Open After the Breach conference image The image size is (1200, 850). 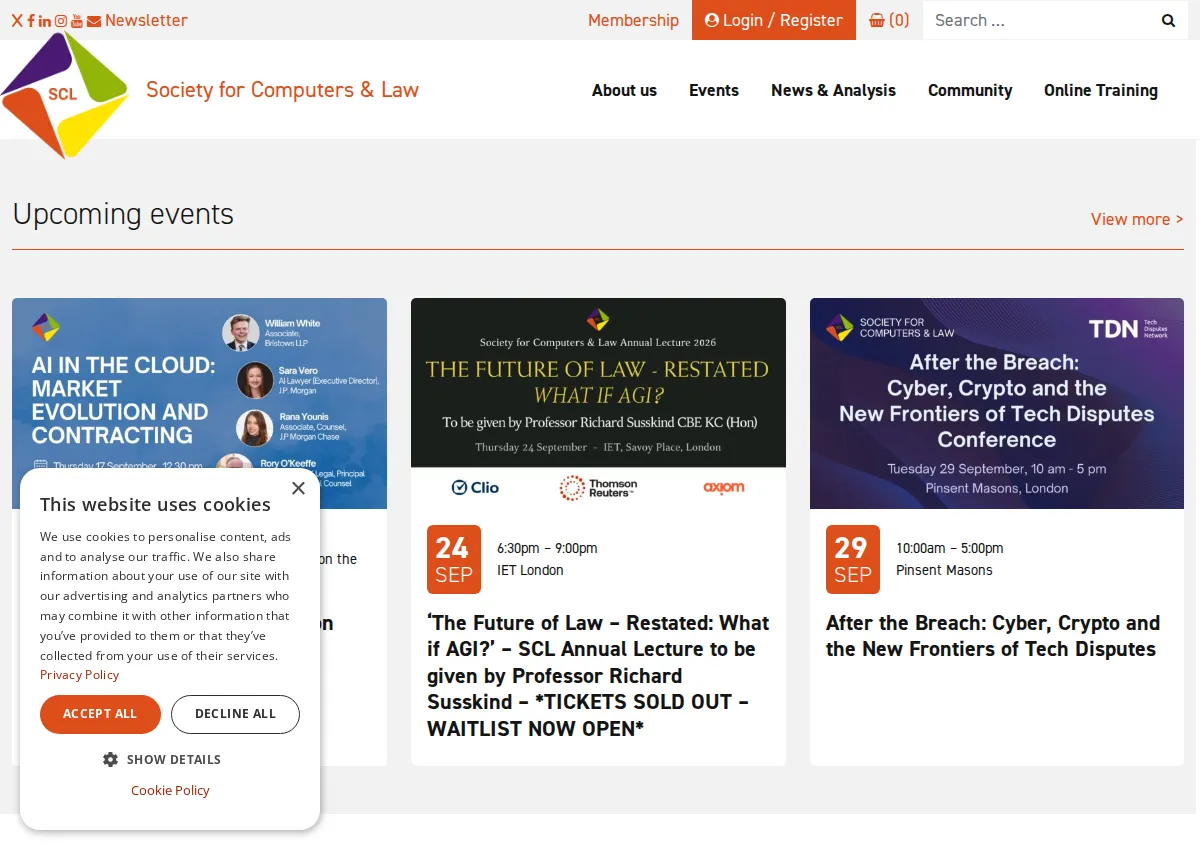(x=997, y=403)
